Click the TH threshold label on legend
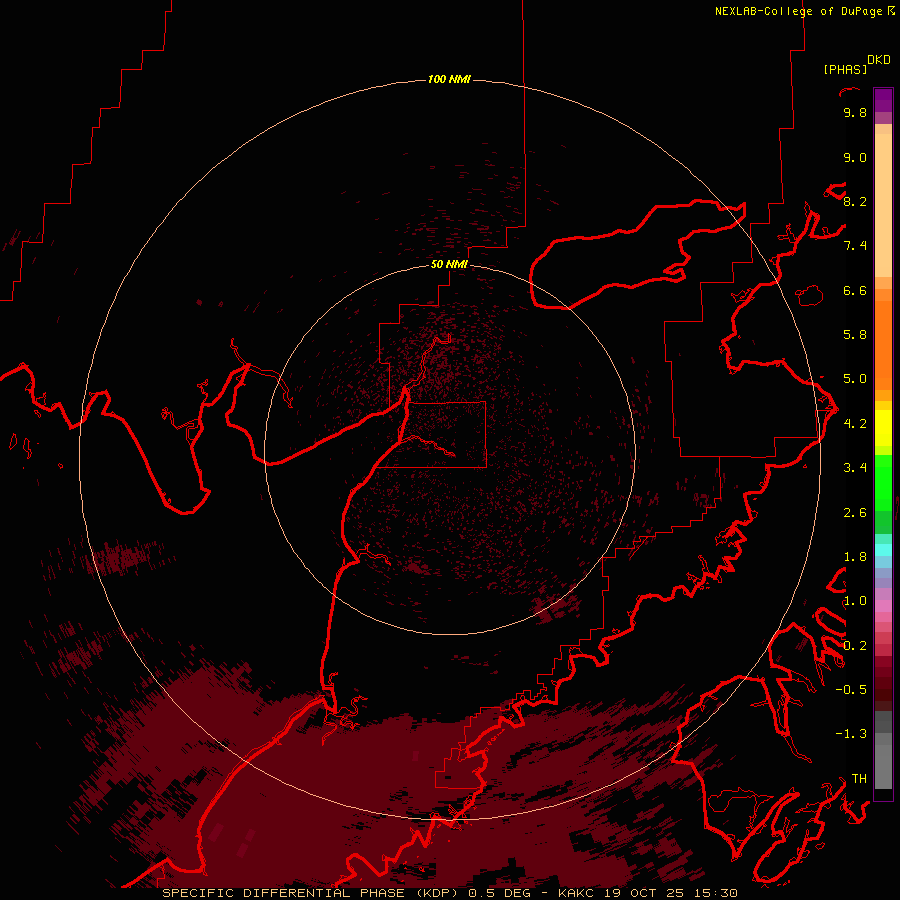900x900 pixels. click(x=859, y=779)
